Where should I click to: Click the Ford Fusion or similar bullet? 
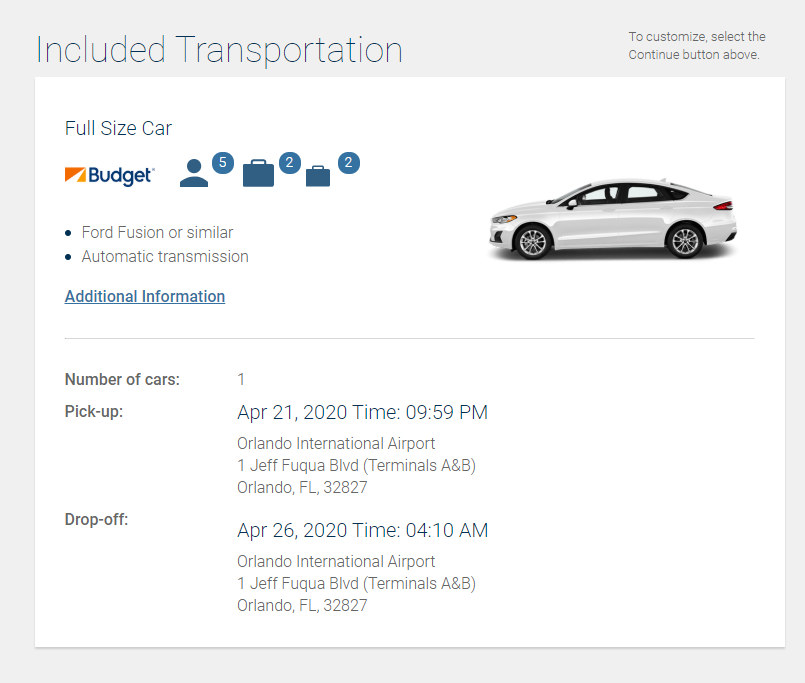tap(157, 232)
